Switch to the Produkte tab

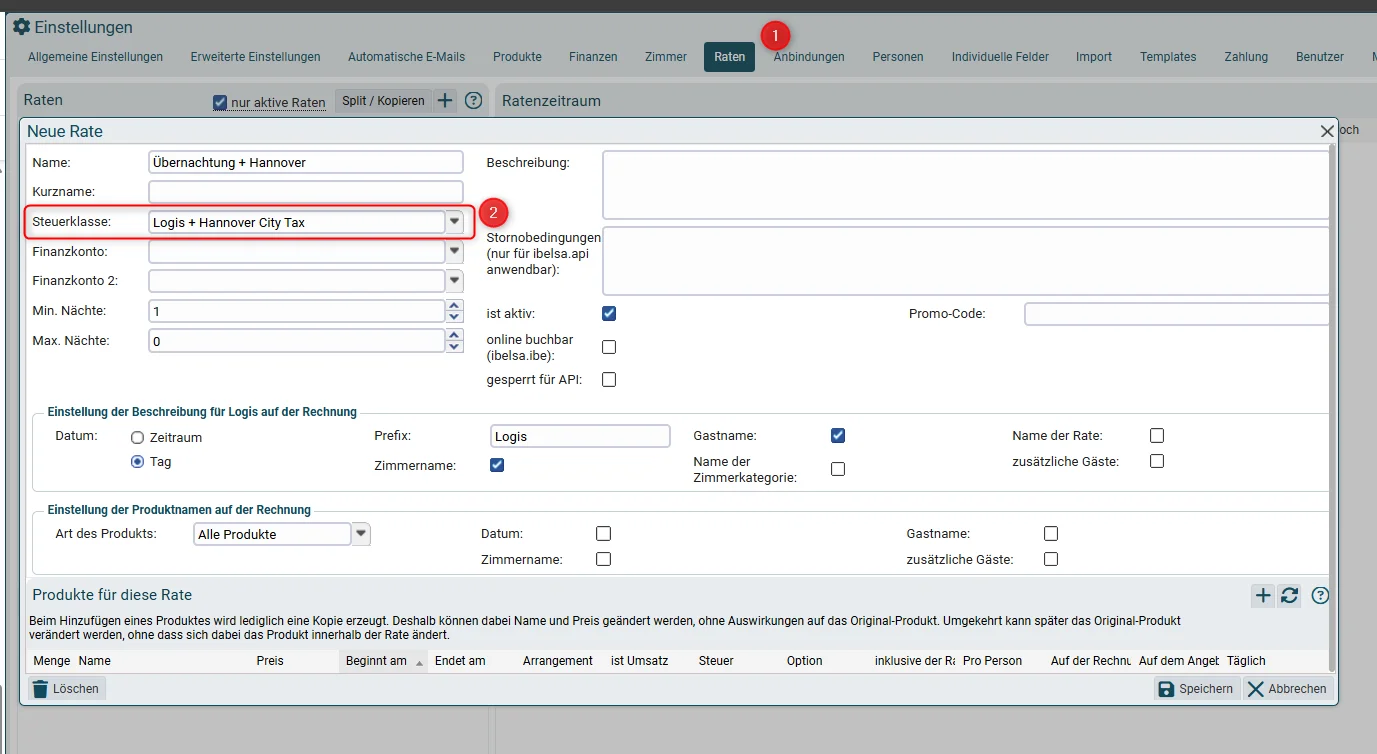tap(517, 57)
